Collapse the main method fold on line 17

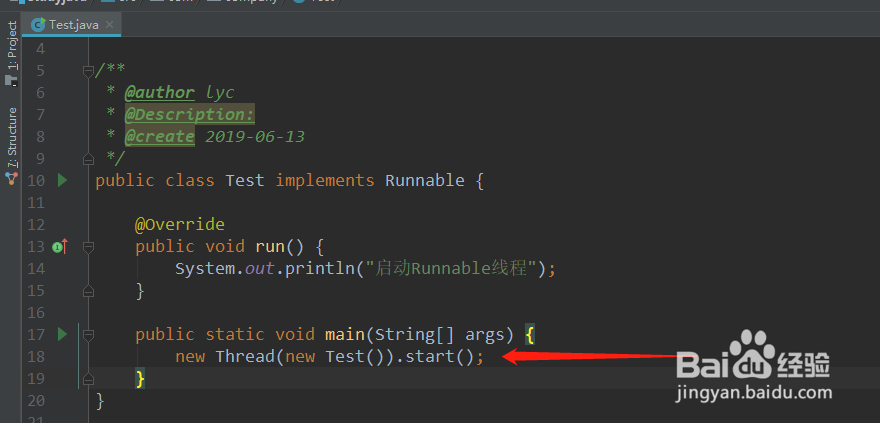(88, 335)
